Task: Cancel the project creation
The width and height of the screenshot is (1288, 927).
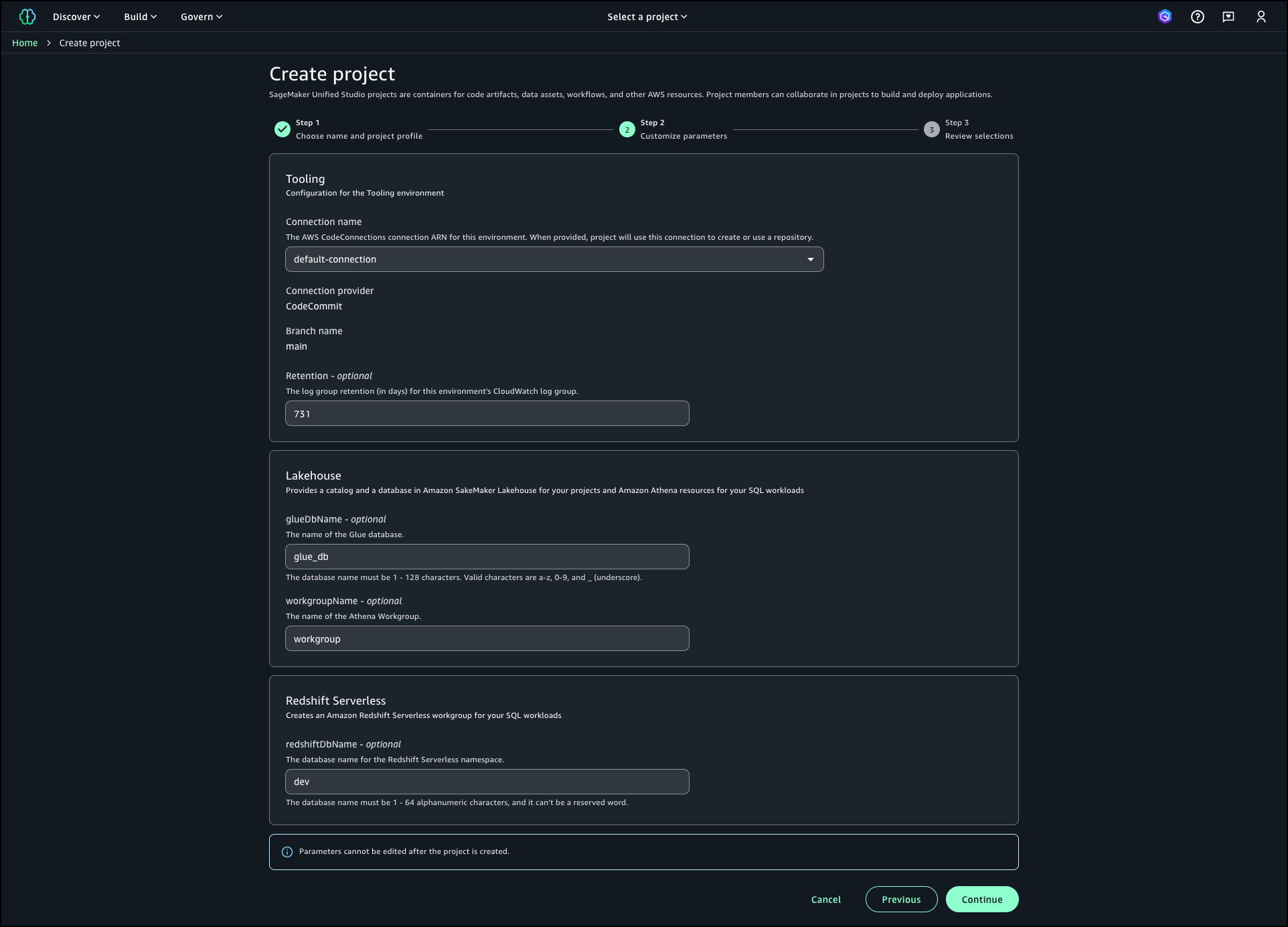Action: (825, 900)
